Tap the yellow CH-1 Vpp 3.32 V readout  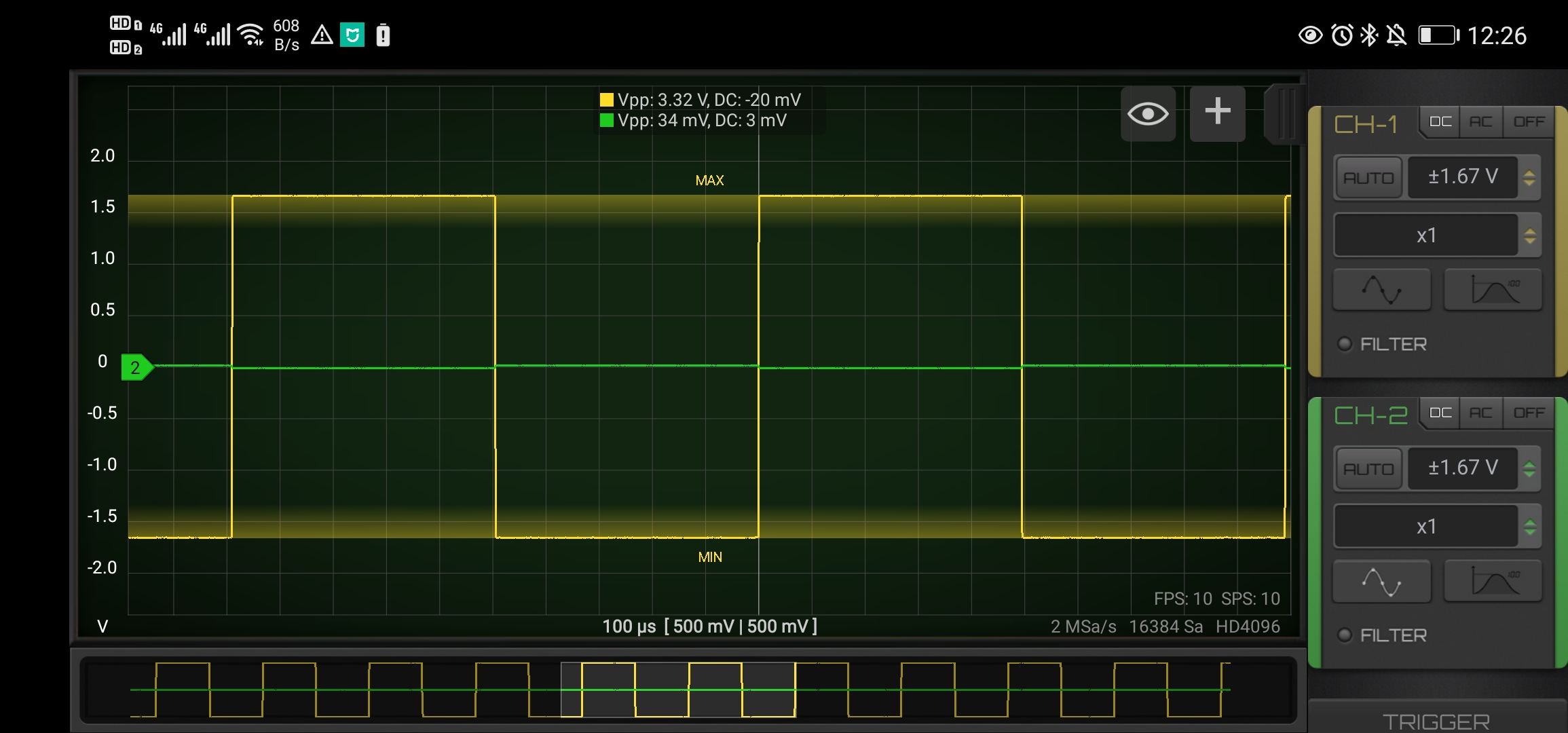tap(709, 100)
